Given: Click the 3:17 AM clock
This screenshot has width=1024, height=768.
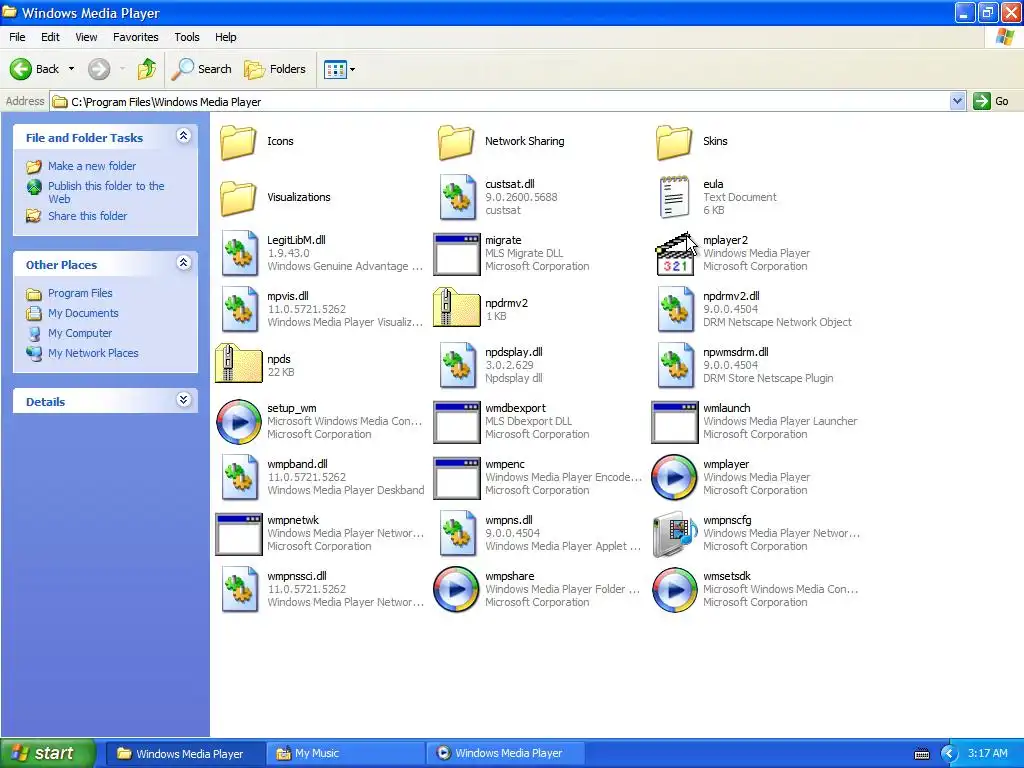Looking at the screenshot, I should (x=987, y=753).
